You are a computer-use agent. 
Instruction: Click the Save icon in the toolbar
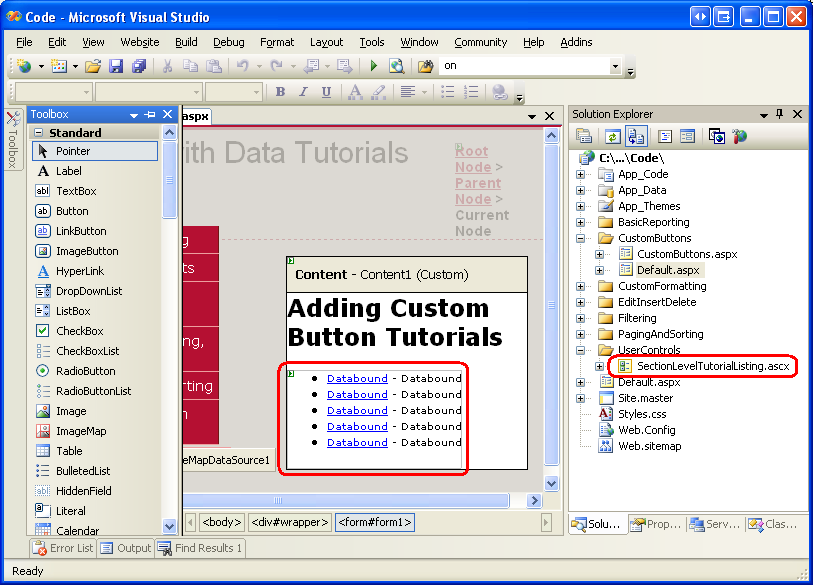tap(116, 66)
